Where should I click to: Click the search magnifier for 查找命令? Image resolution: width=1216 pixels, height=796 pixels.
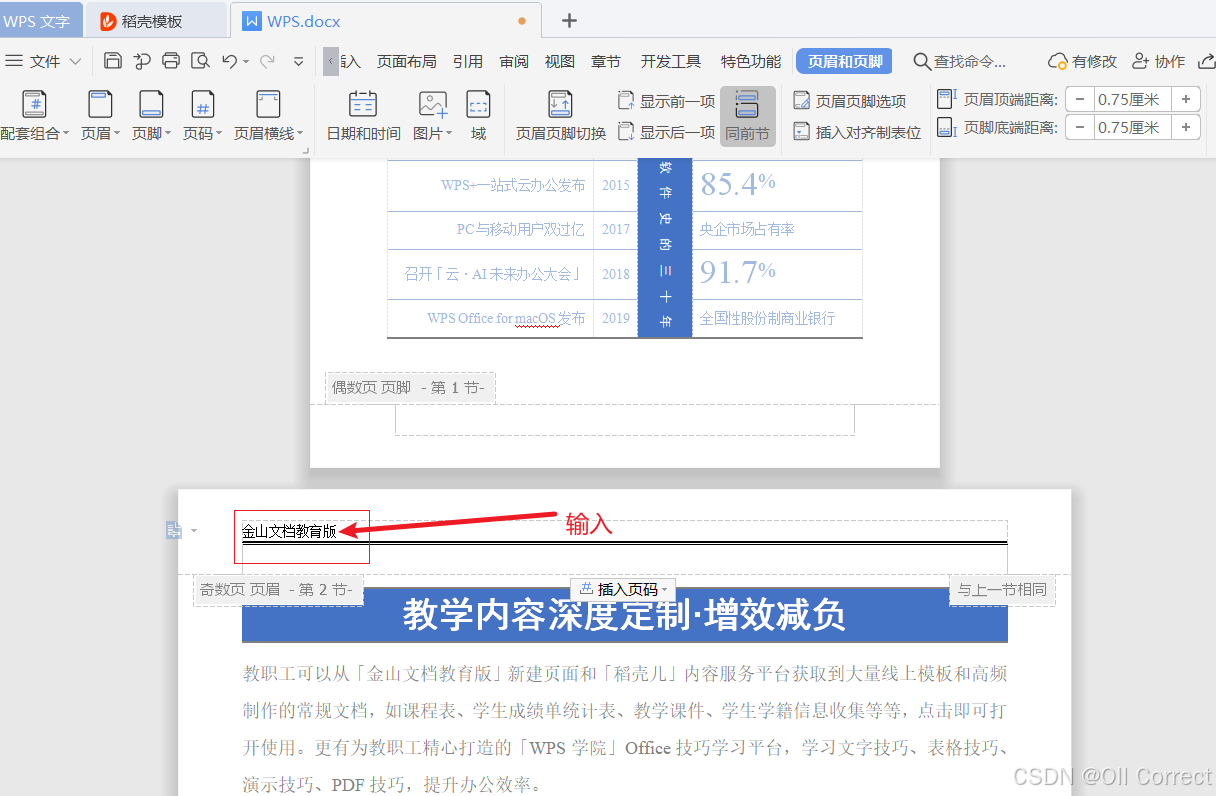pyautogui.click(x=922, y=61)
